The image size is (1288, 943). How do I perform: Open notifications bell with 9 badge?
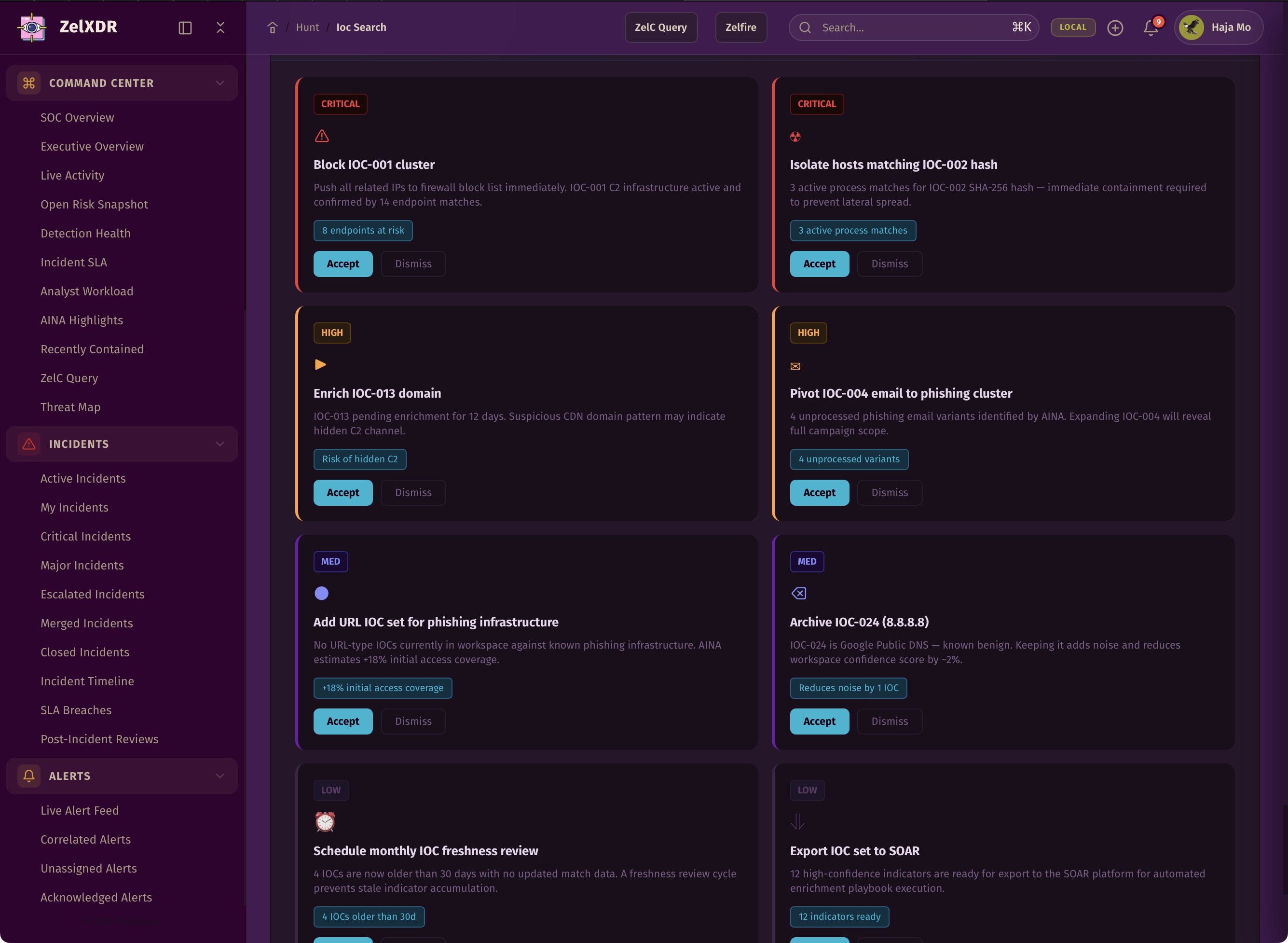(x=1151, y=28)
